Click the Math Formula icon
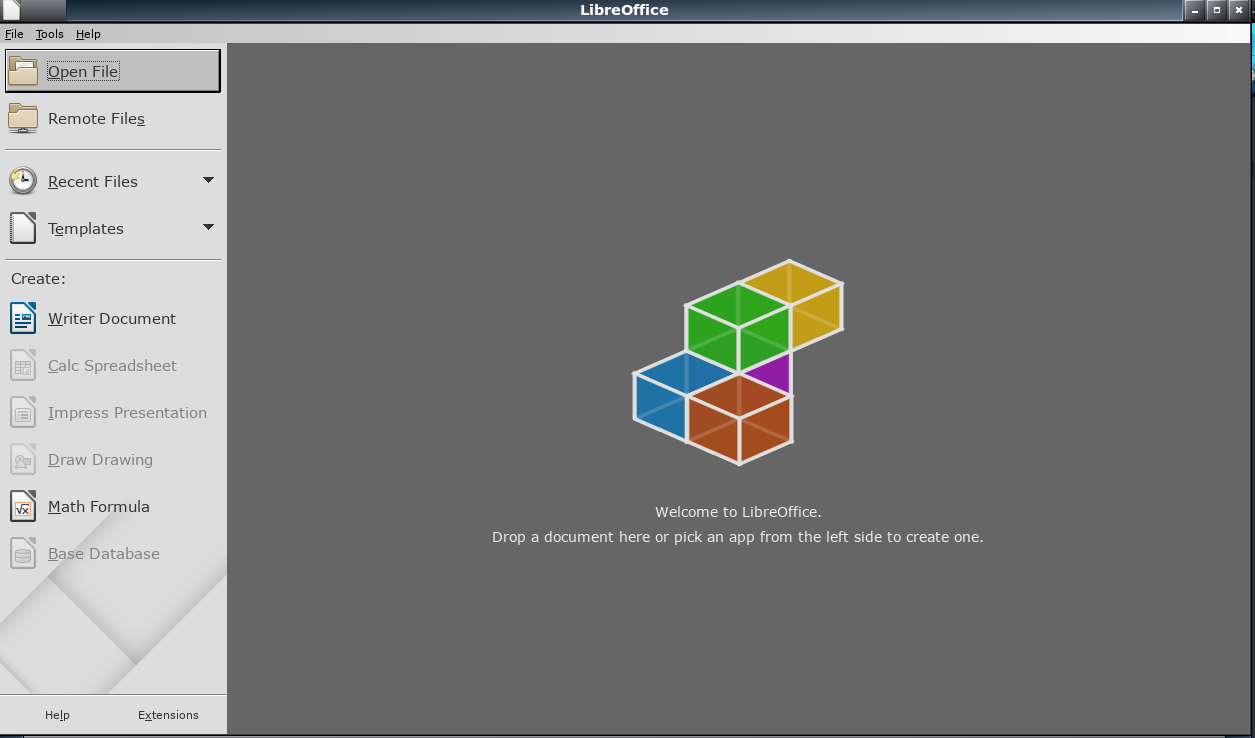 pos(23,506)
